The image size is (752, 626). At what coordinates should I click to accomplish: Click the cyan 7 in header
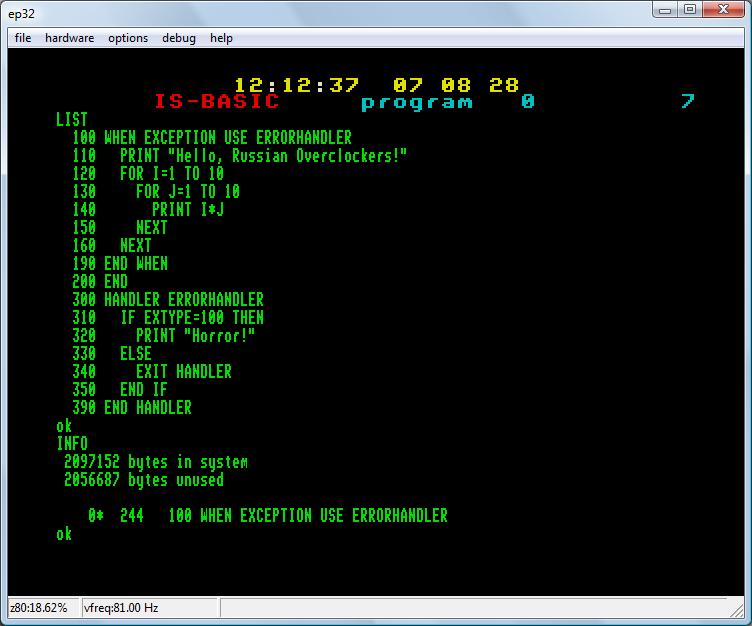pos(688,101)
